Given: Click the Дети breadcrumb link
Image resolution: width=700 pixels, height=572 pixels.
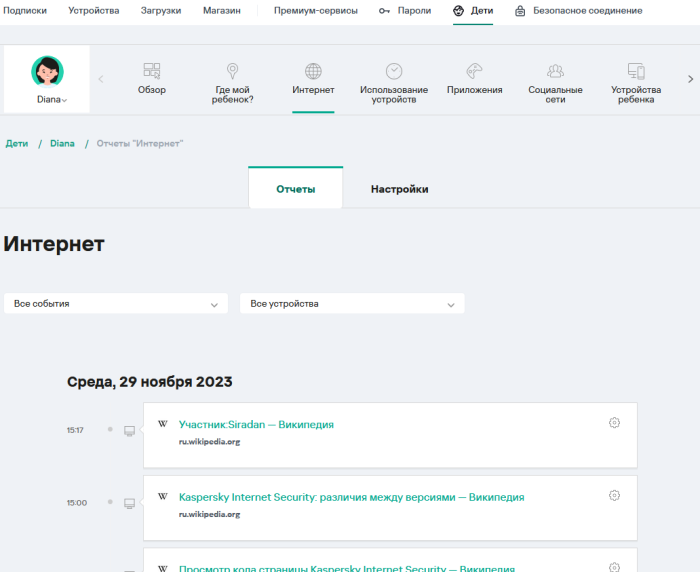Looking at the screenshot, I should point(17,143).
